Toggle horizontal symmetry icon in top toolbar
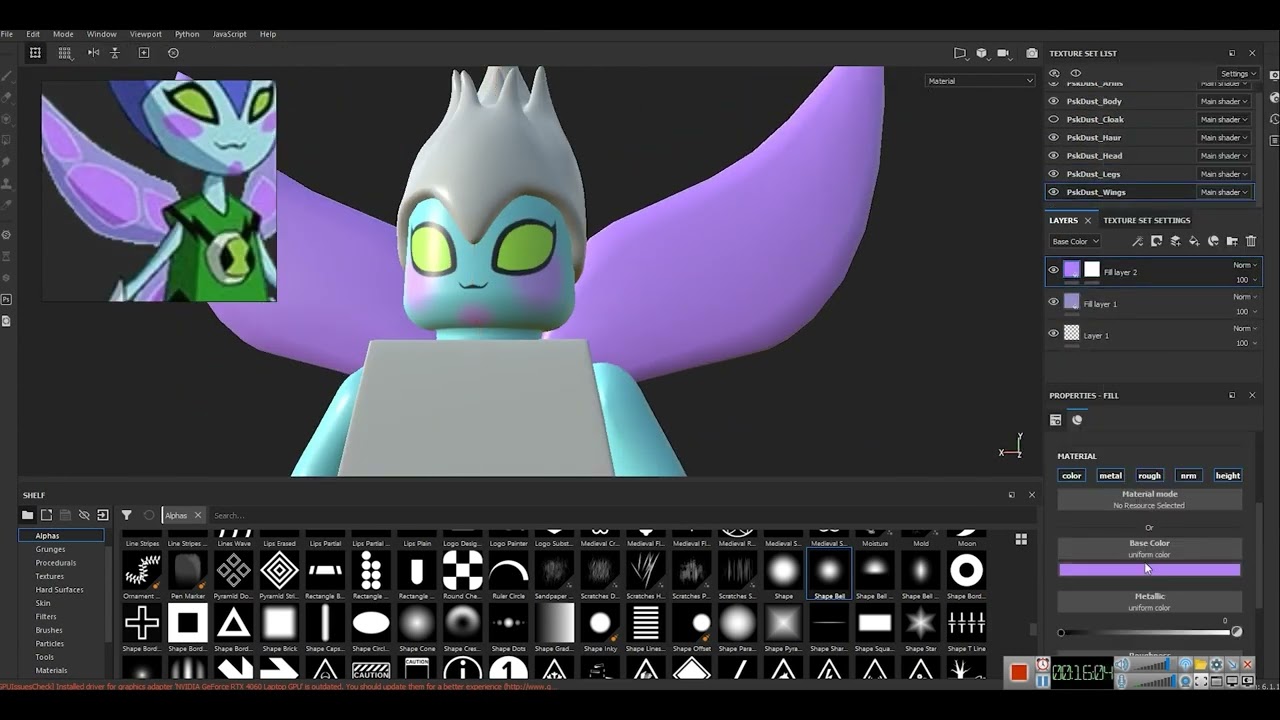The image size is (1280, 720). pos(93,53)
